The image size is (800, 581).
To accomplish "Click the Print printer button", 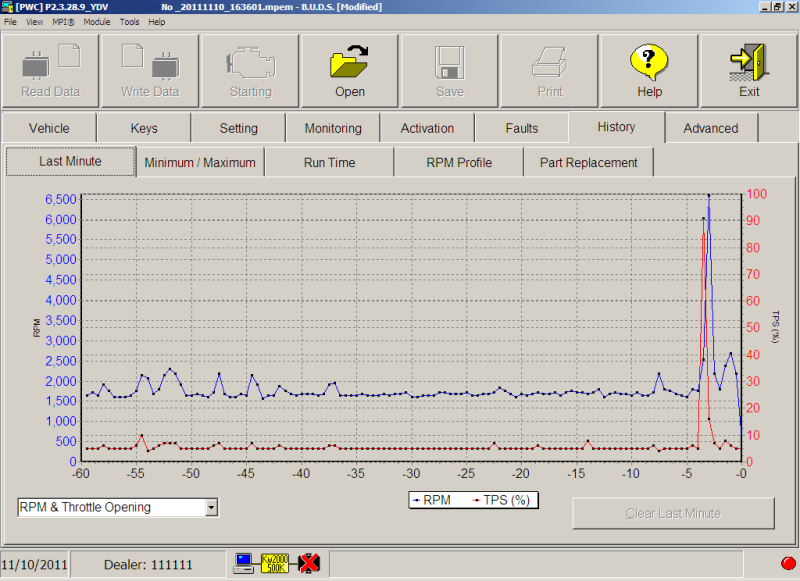I will point(549,71).
